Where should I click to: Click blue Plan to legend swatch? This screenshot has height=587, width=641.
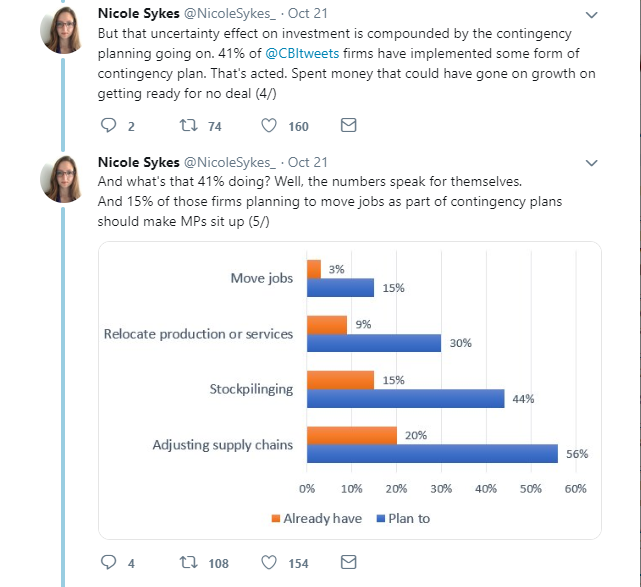pyautogui.click(x=381, y=518)
